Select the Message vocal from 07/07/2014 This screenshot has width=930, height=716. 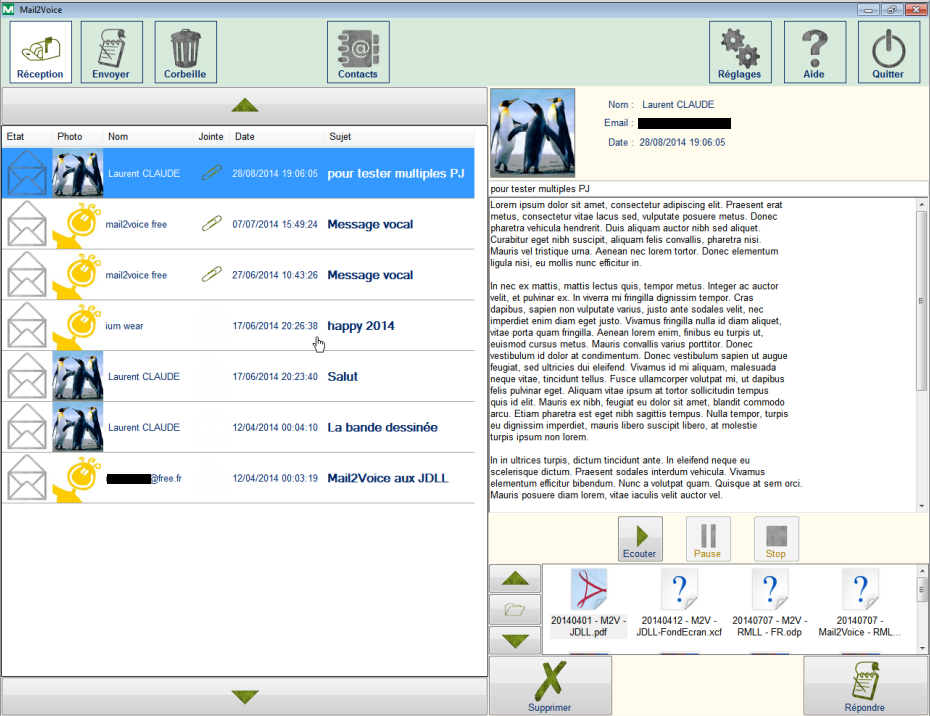[x=238, y=224]
